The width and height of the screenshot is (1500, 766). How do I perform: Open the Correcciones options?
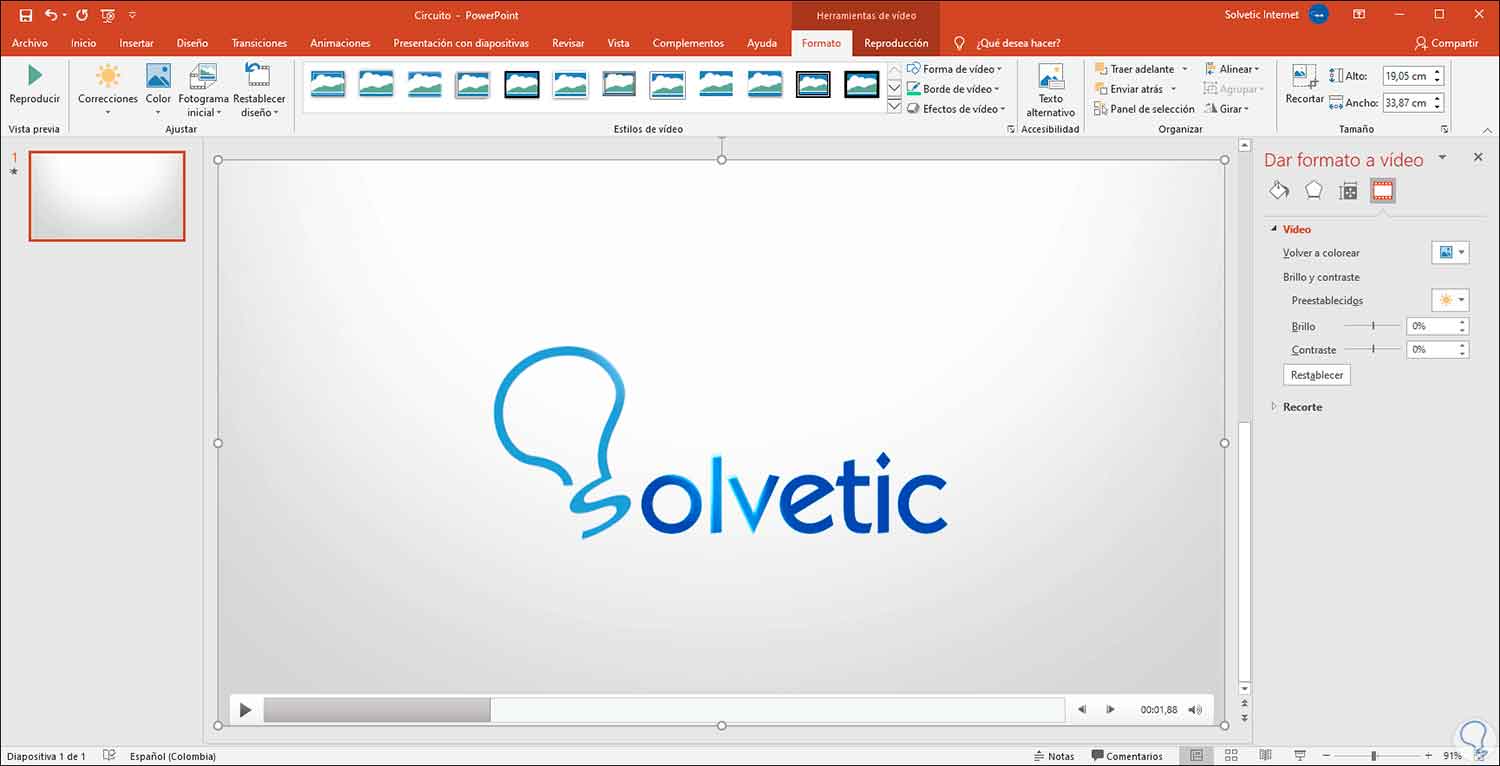tap(108, 90)
